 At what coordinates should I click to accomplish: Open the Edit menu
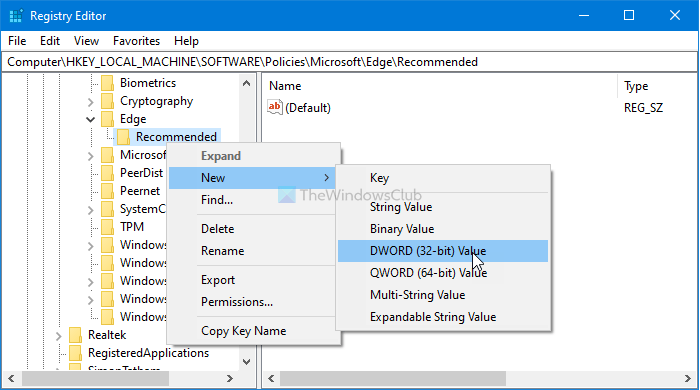[50, 41]
